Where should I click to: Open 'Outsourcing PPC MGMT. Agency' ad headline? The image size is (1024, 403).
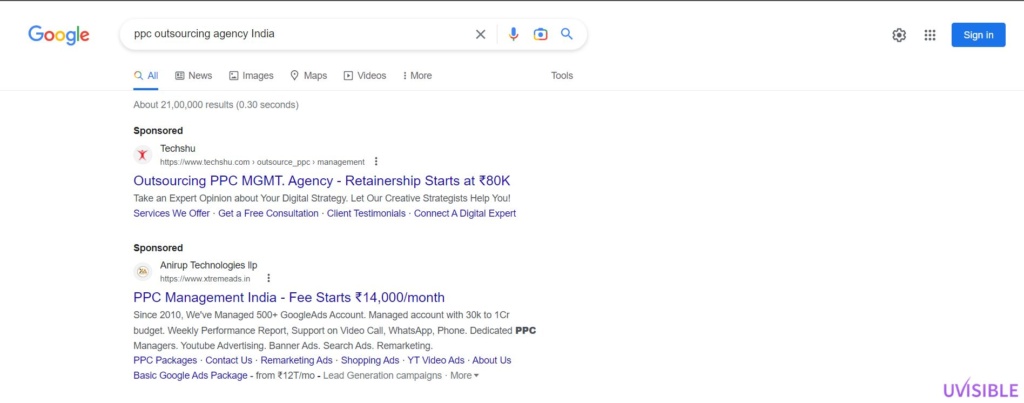coord(321,181)
